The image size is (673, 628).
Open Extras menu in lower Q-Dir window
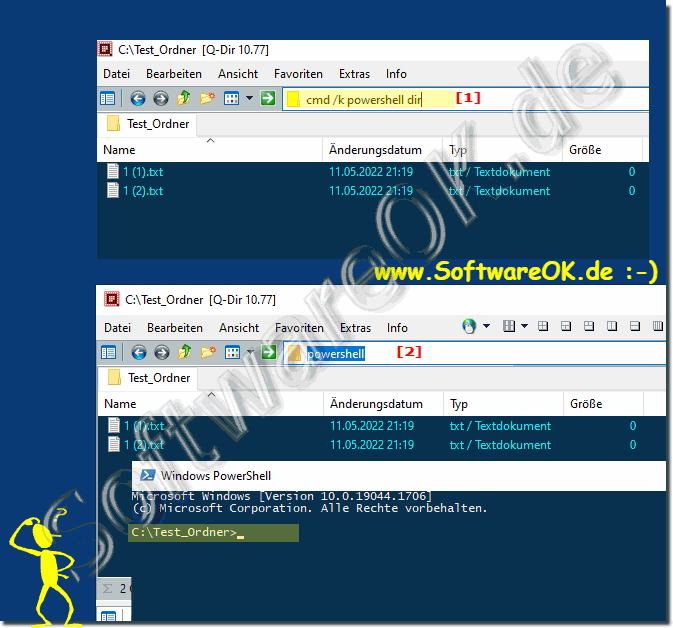355,328
